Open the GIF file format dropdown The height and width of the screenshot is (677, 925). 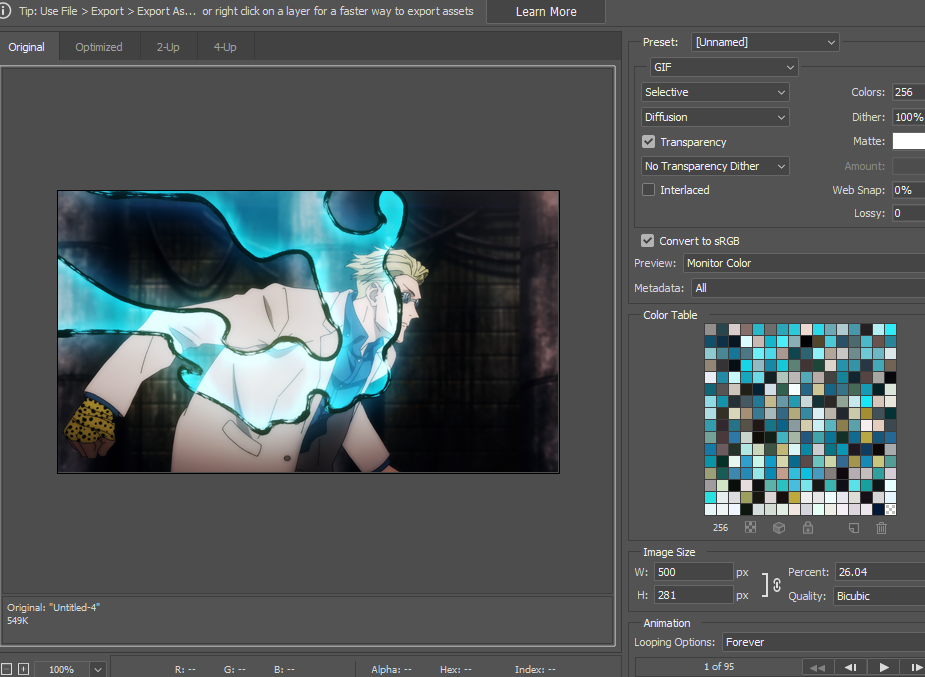click(724, 67)
